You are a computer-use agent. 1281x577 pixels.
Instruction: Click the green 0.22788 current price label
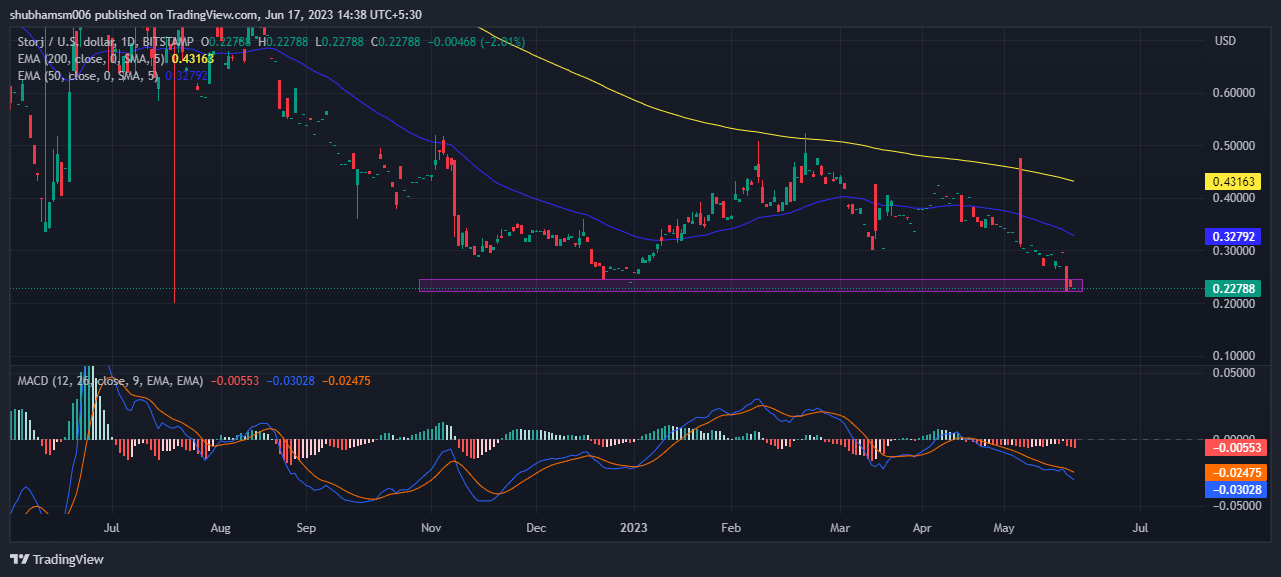1234,289
